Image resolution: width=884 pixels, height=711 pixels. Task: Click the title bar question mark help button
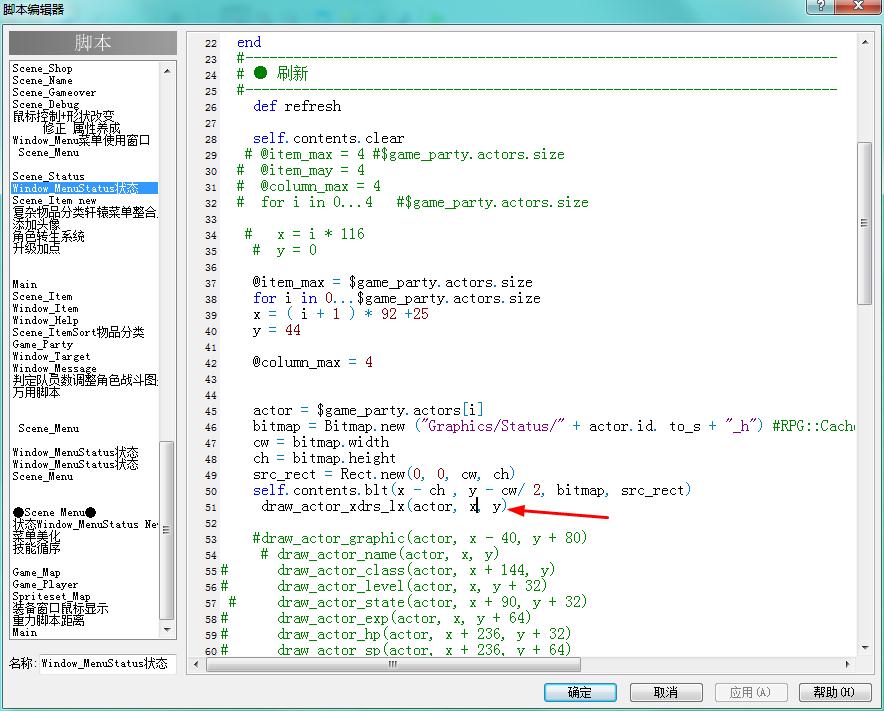pyautogui.click(x=821, y=6)
